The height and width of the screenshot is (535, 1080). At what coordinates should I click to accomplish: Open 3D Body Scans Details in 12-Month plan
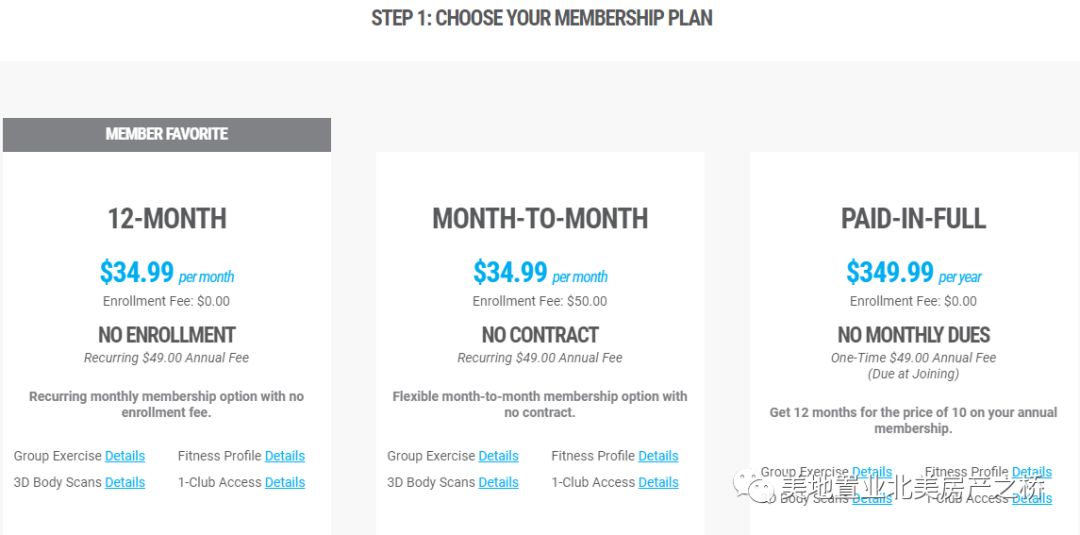[125, 482]
